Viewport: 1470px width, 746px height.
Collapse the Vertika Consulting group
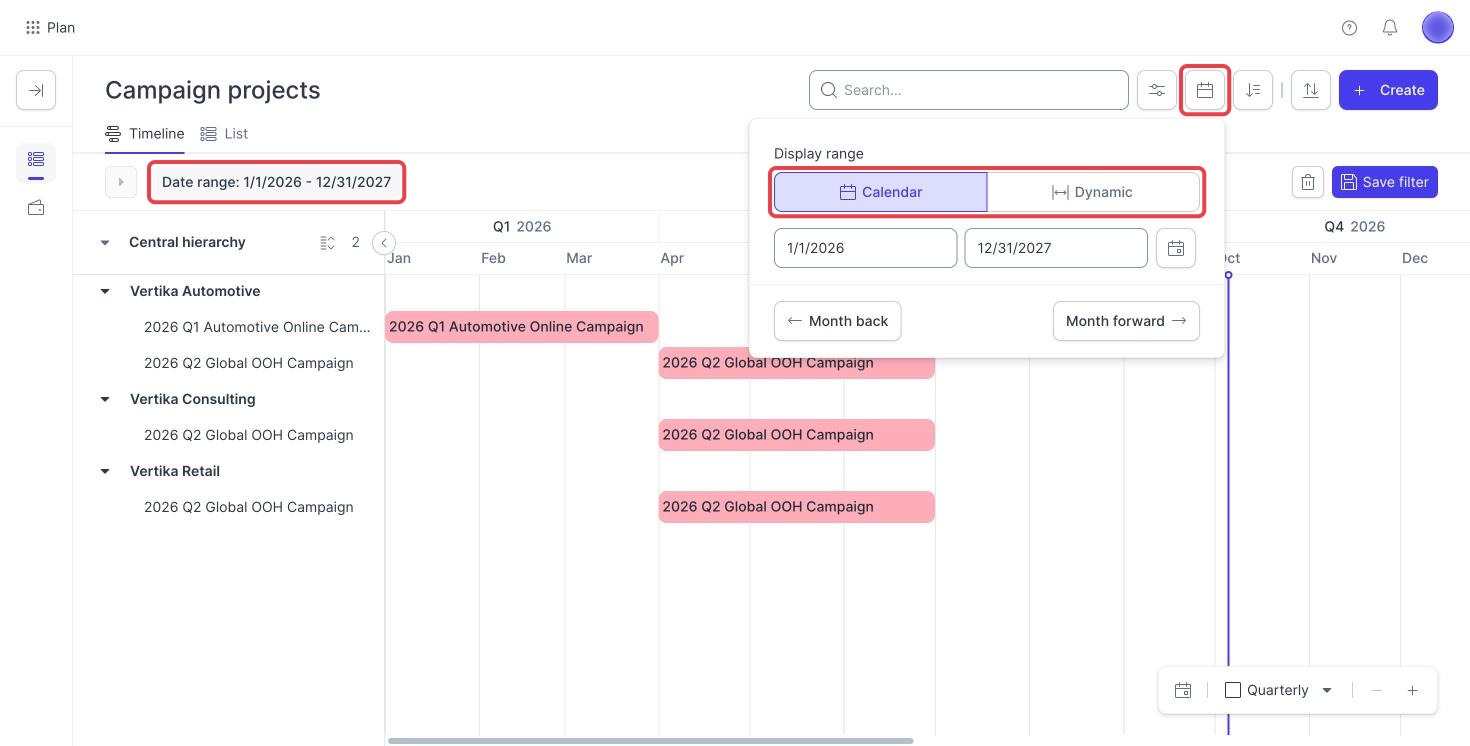[x=105, y=399]
